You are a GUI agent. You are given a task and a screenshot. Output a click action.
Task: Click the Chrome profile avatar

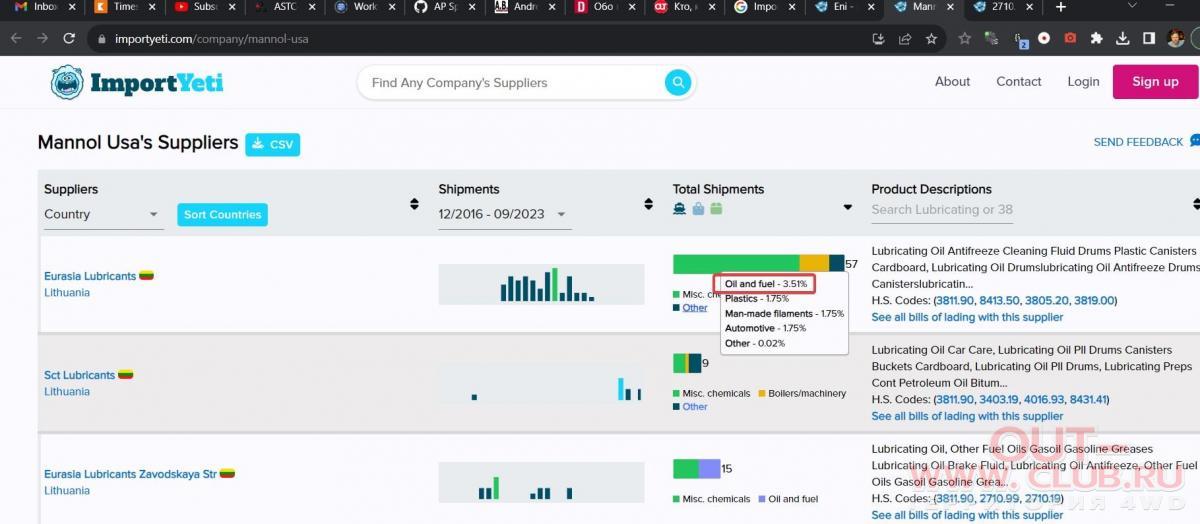(1175, 39)
